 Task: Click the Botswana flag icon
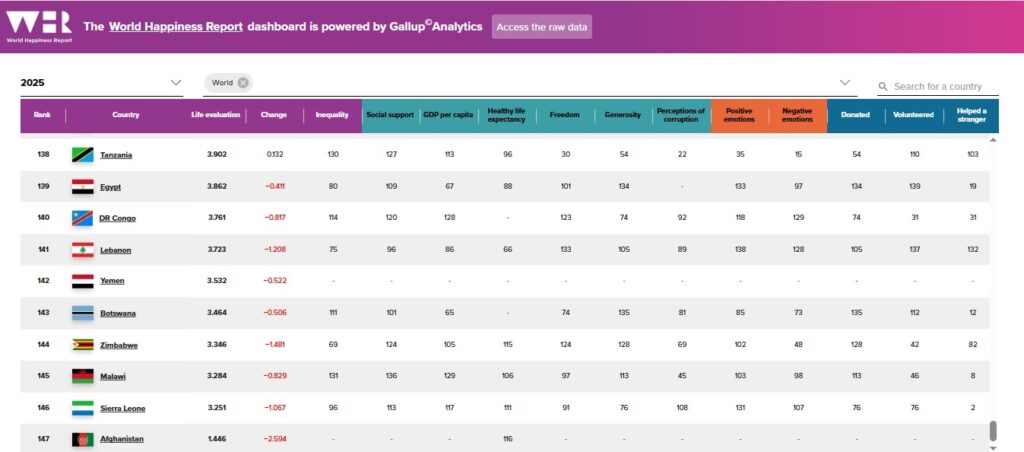(x=82, y=313)
